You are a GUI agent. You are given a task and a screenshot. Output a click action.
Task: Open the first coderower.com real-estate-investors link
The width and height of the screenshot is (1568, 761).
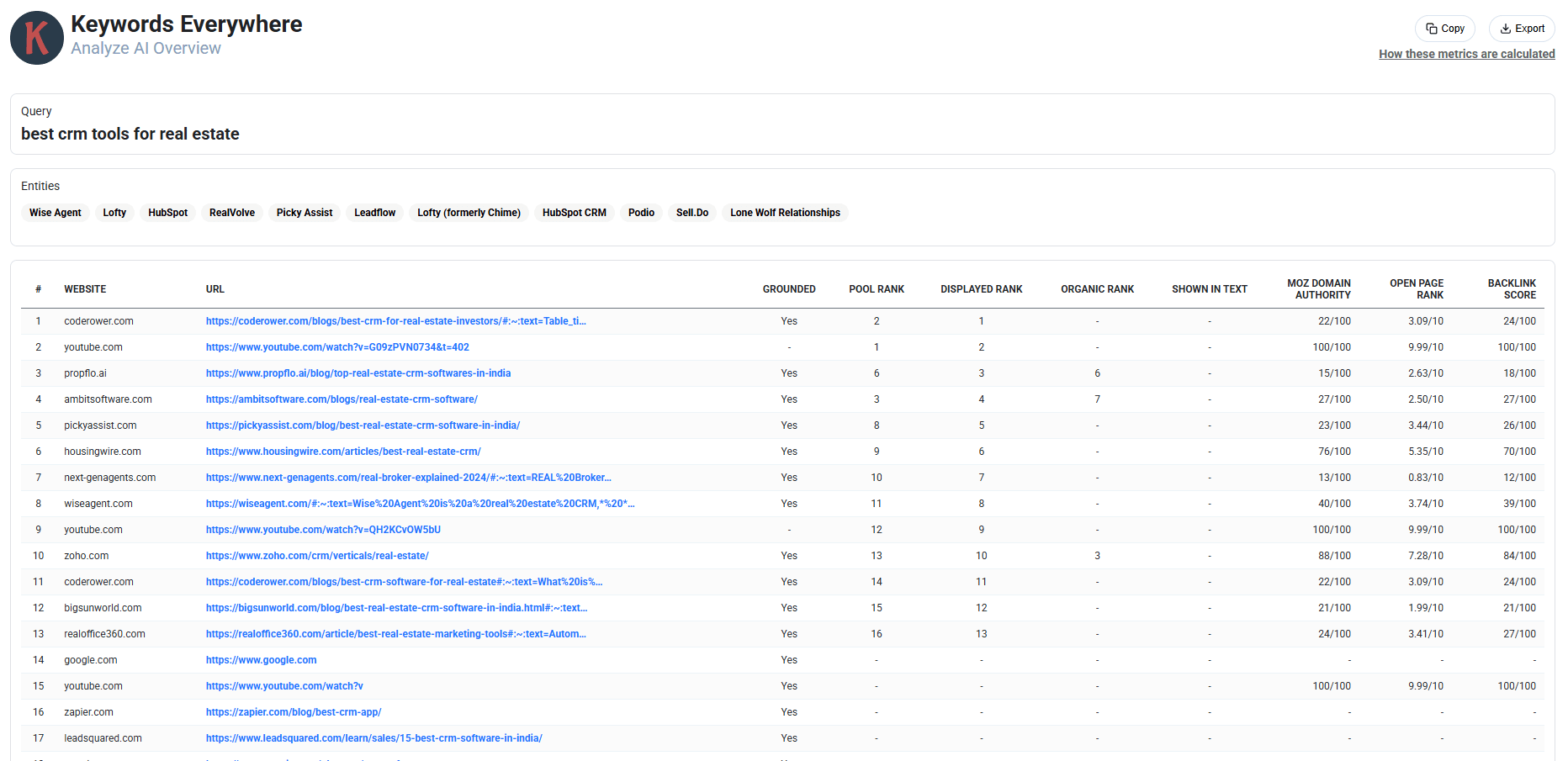click(x=395, y=321)
